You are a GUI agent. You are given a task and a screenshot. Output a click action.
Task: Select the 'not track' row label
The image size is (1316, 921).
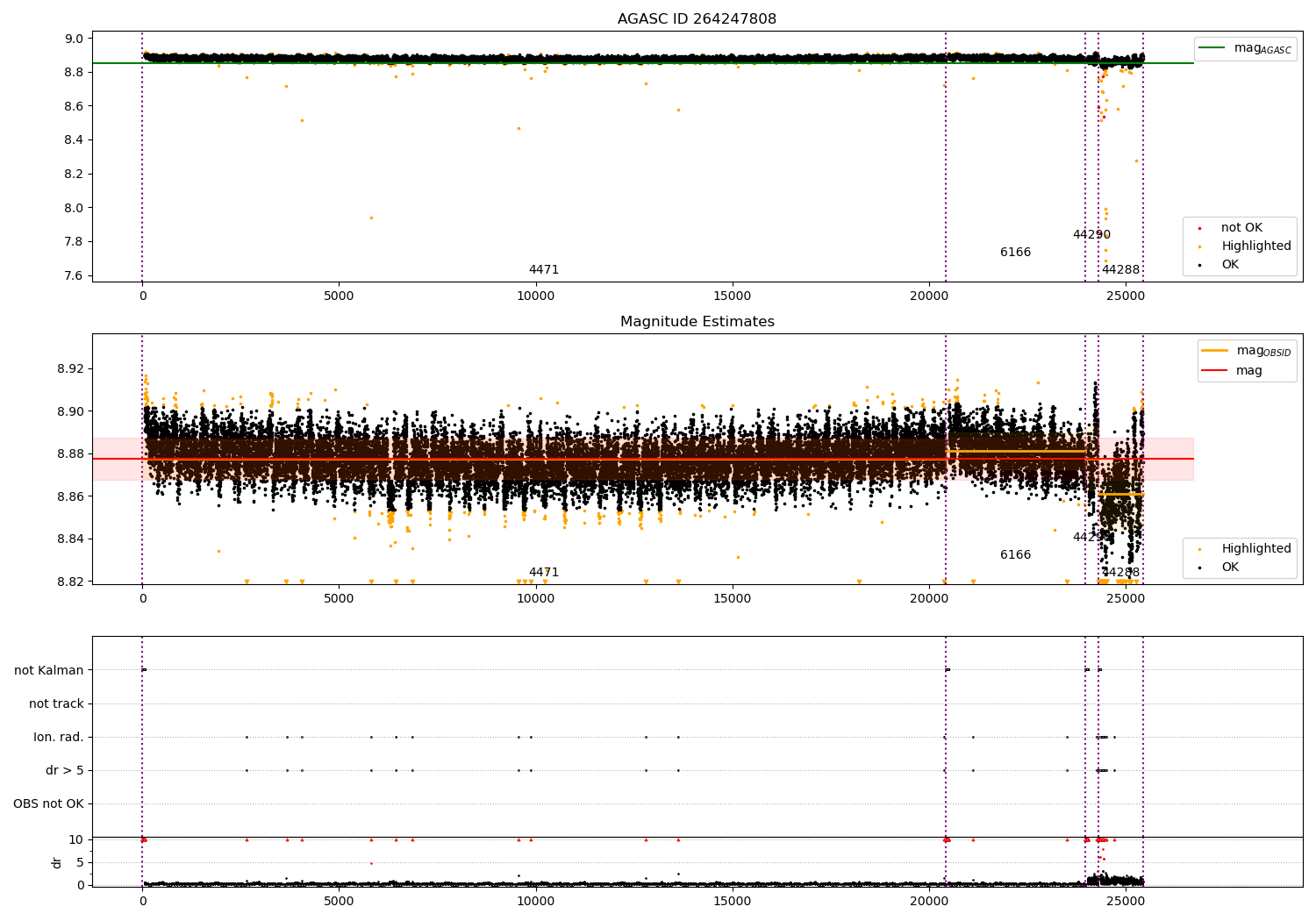pos(56,703)
